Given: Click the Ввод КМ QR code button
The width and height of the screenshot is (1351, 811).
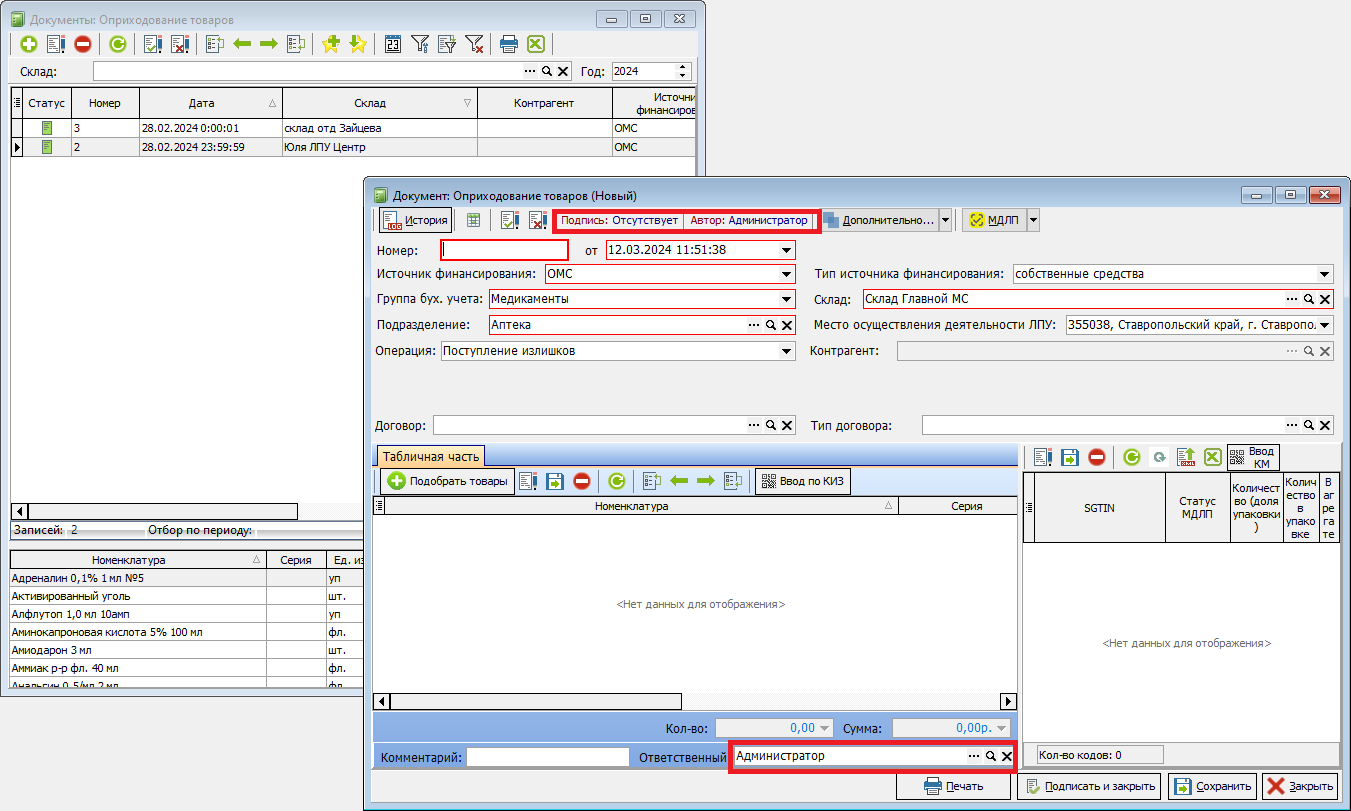Looking at the screenshot, I should (x=1253, y=457).
